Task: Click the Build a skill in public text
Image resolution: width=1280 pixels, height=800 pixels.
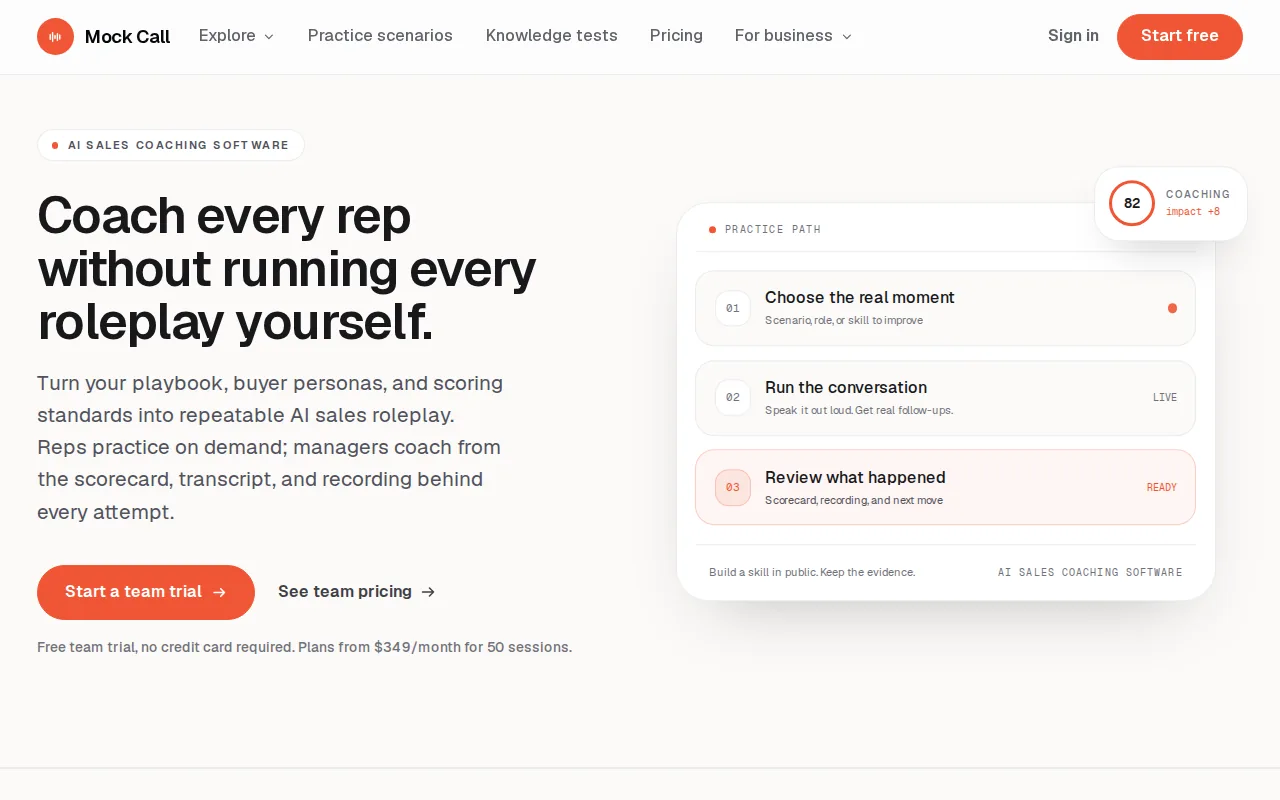Action: pyautogui.click(x=812, y=572)
